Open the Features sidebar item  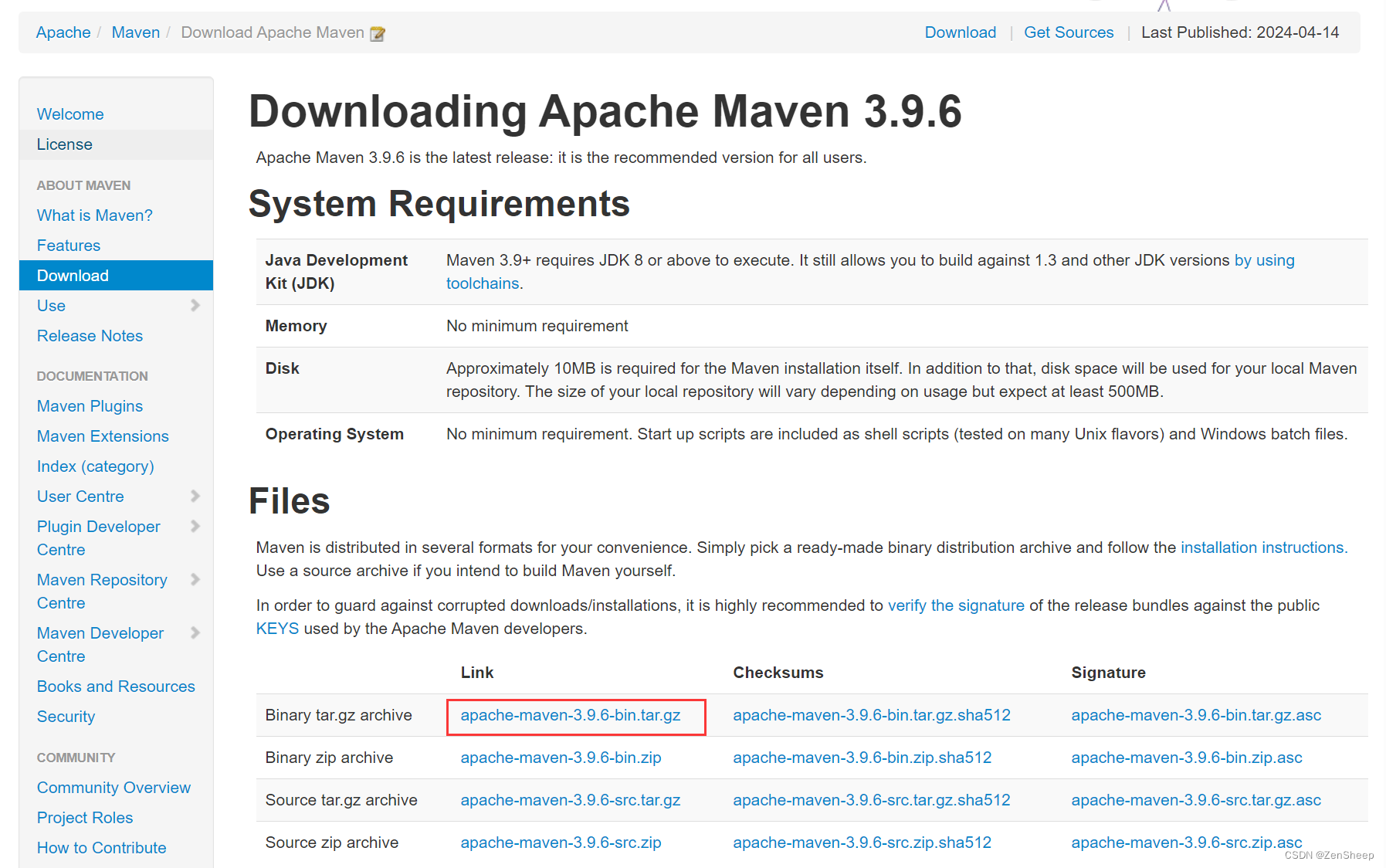(69, 246)
